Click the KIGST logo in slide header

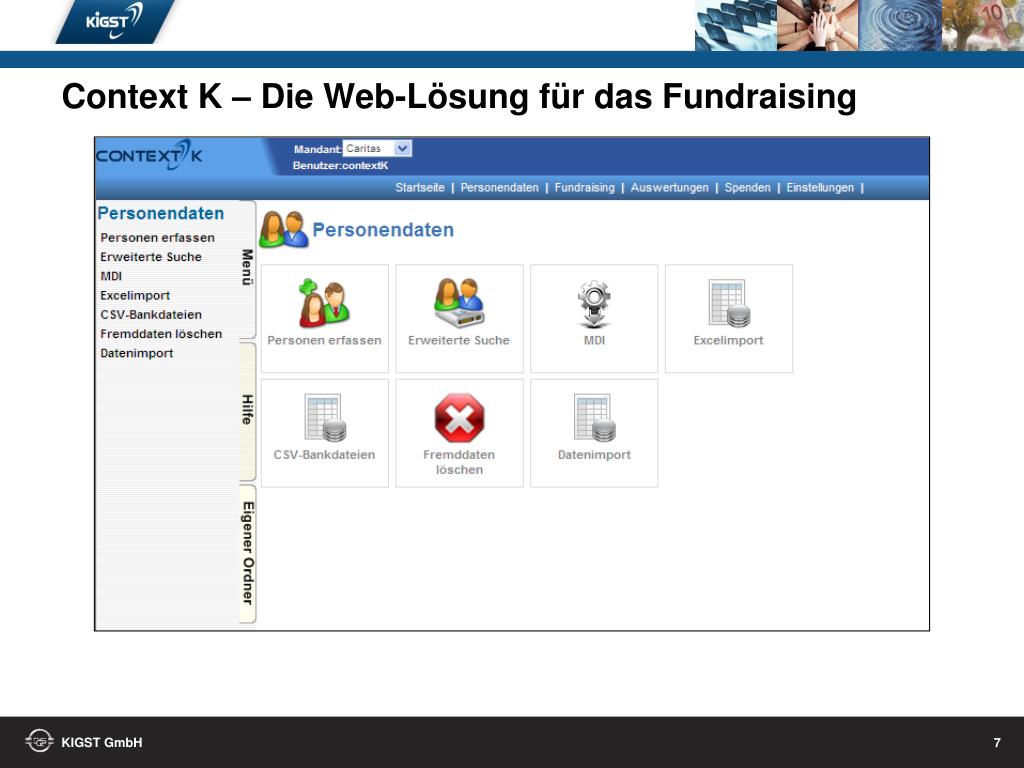[x=115, y=22]
